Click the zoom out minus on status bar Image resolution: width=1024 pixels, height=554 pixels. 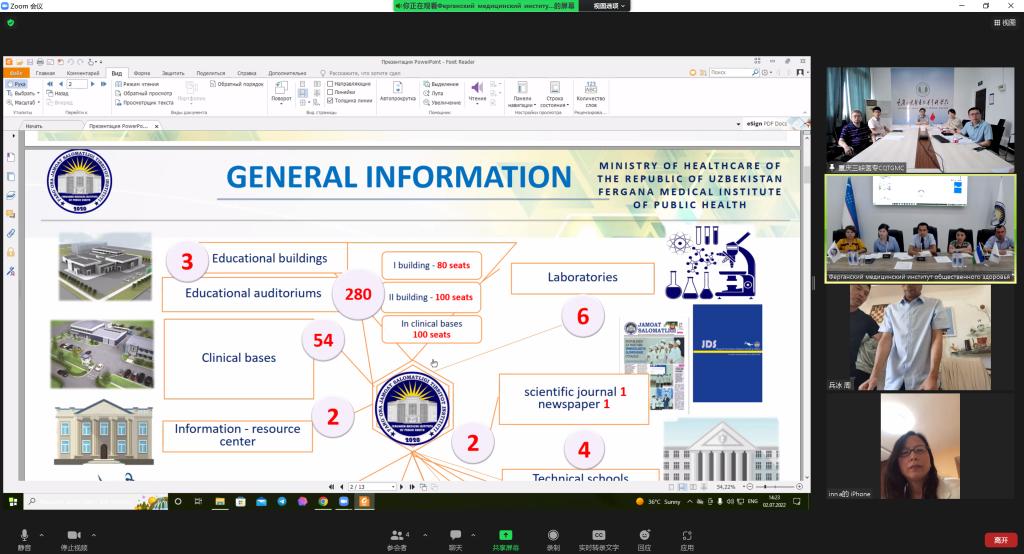(x=750, y=487)
